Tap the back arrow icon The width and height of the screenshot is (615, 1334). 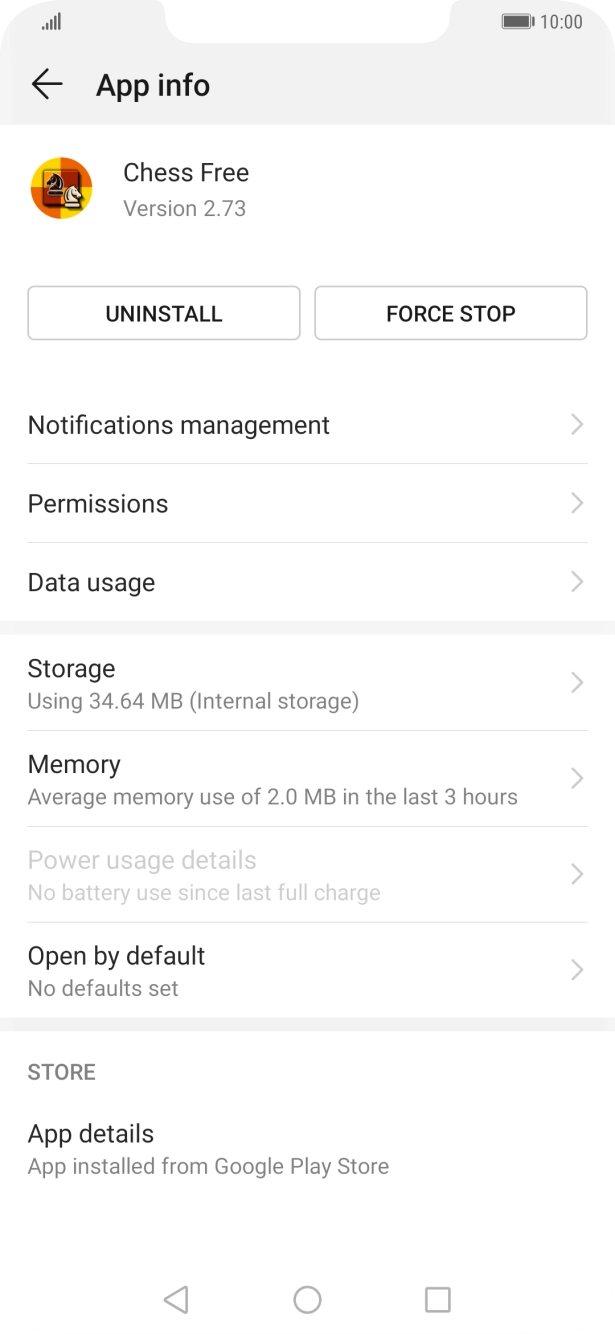[x=46, y=85]
